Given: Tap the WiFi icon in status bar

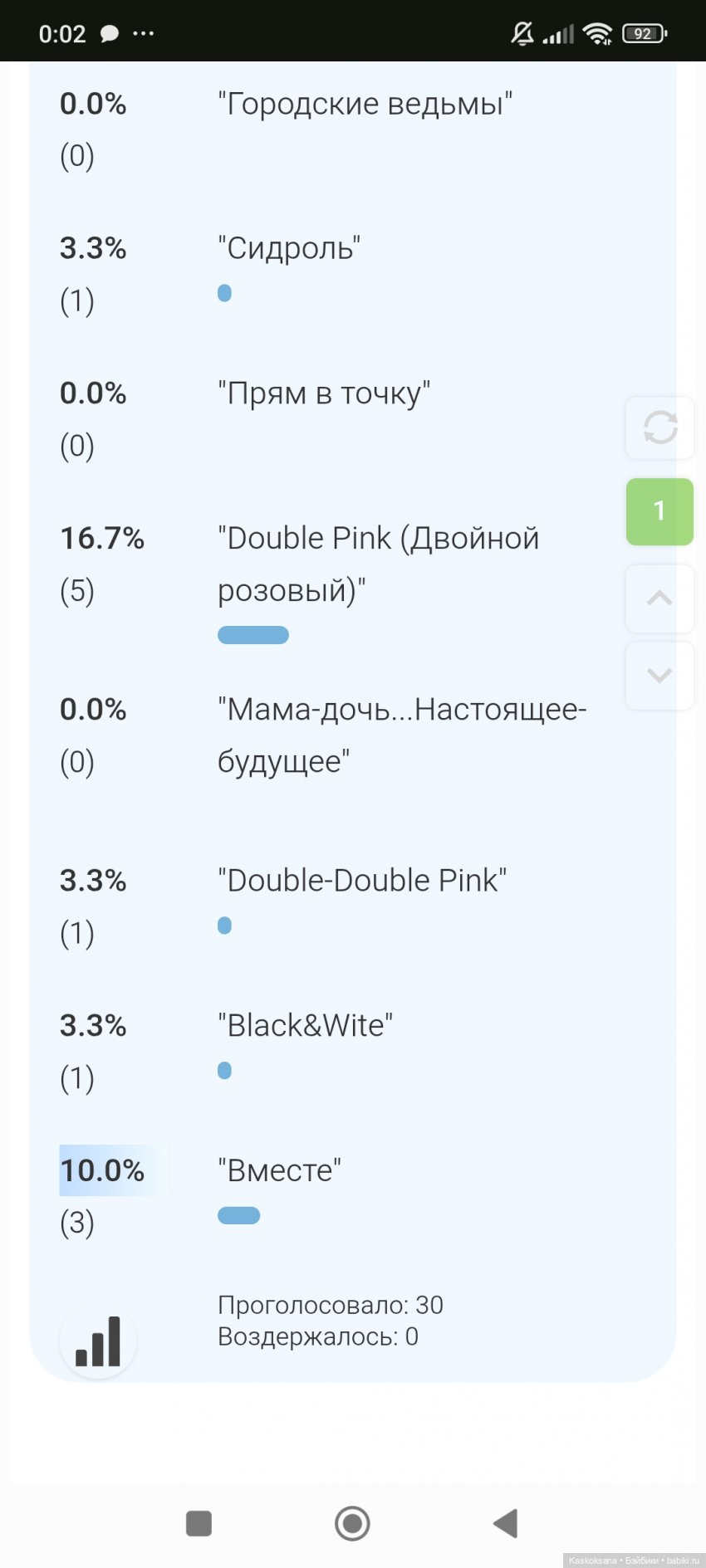Looking at the screenshot, I should click(x=598, y=32).
